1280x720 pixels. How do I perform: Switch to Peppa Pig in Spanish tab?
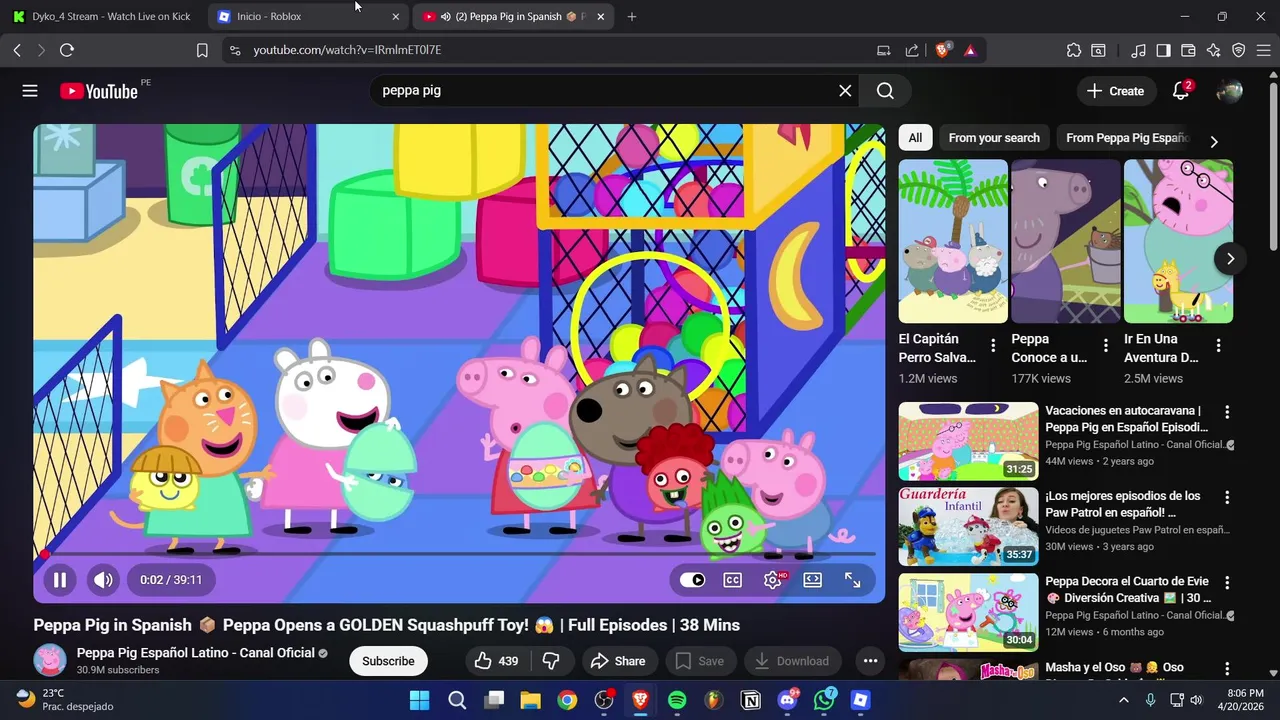pos(513,16)
